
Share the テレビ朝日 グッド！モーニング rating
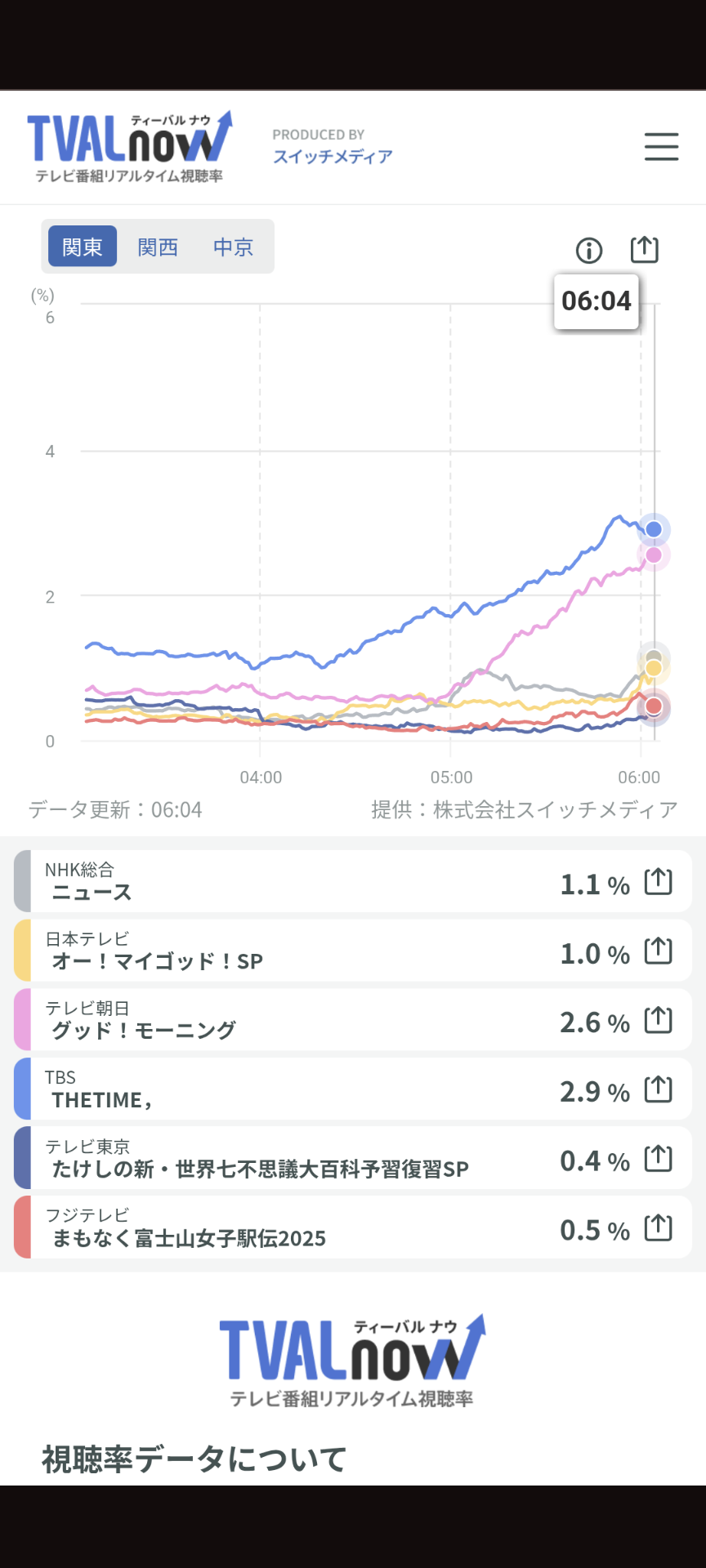659,1020
